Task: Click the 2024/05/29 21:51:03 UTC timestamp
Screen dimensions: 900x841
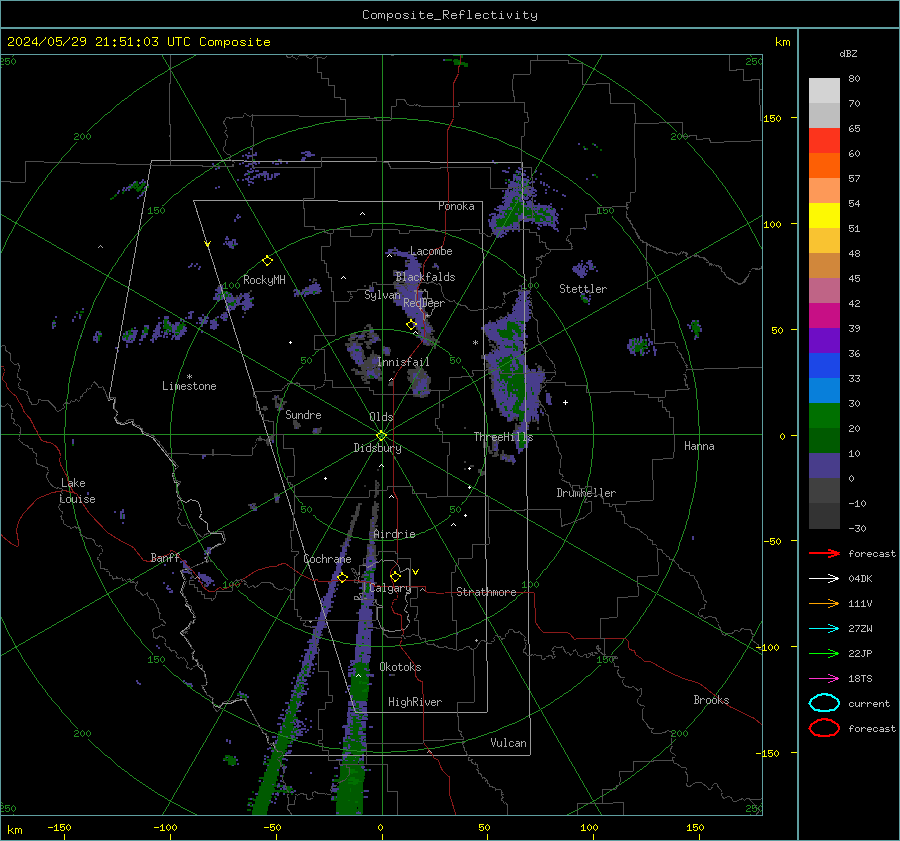Action: pos(139,42)
